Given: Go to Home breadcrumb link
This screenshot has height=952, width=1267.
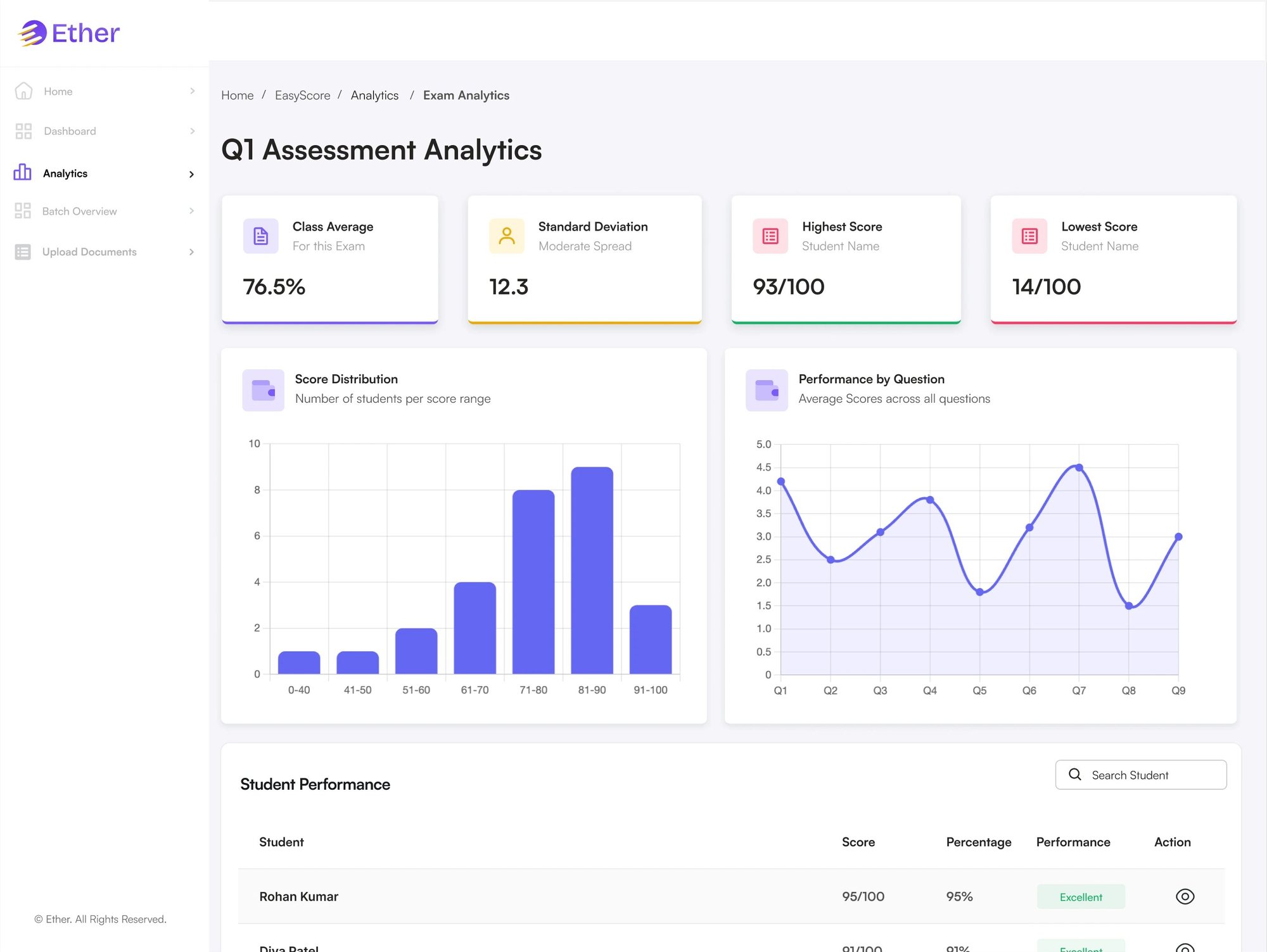Looking at the screenshot, I should point(238,95).
